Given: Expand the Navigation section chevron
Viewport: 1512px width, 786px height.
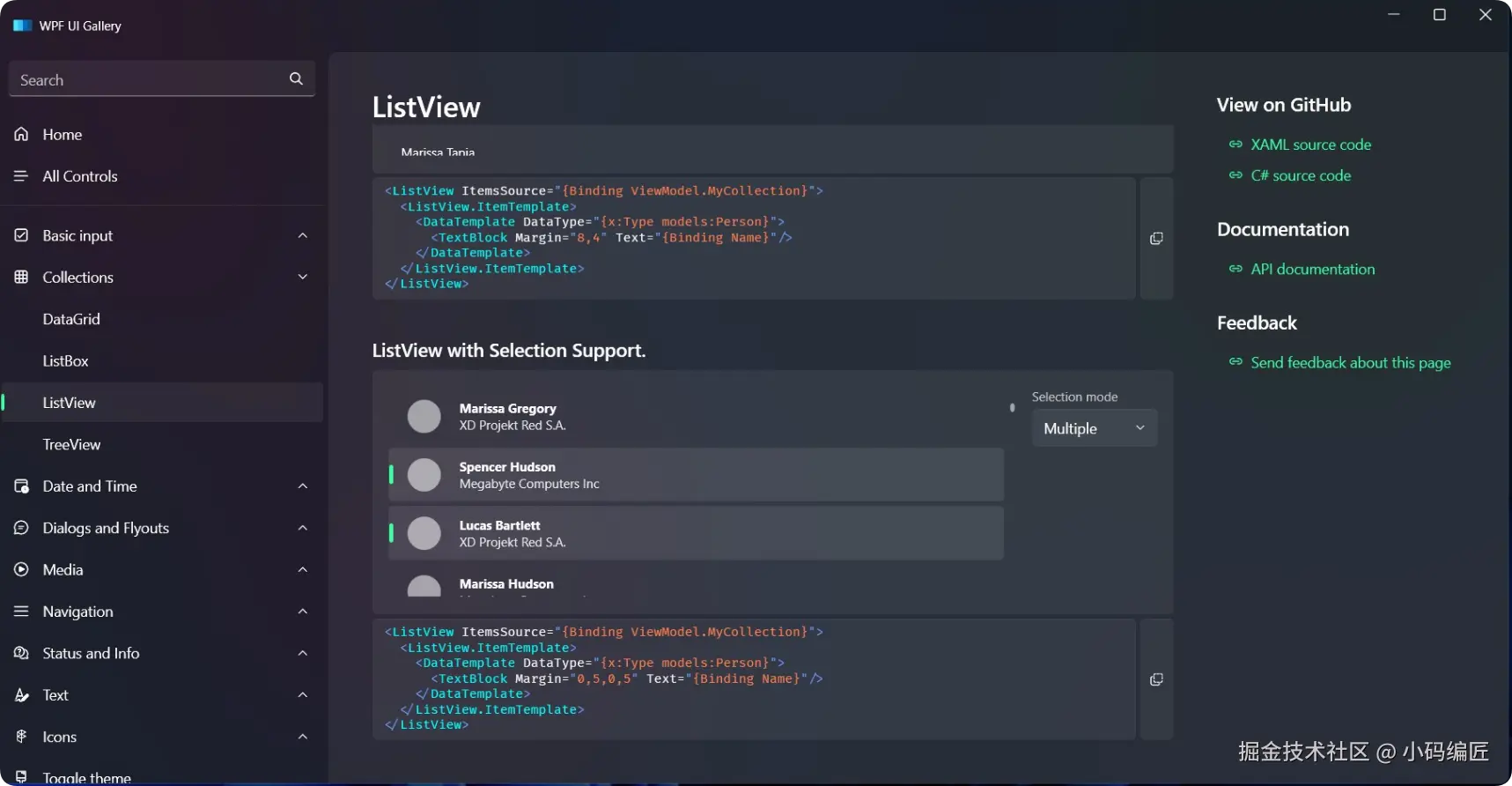Looking at the screenshot, I should click(302, 611).
